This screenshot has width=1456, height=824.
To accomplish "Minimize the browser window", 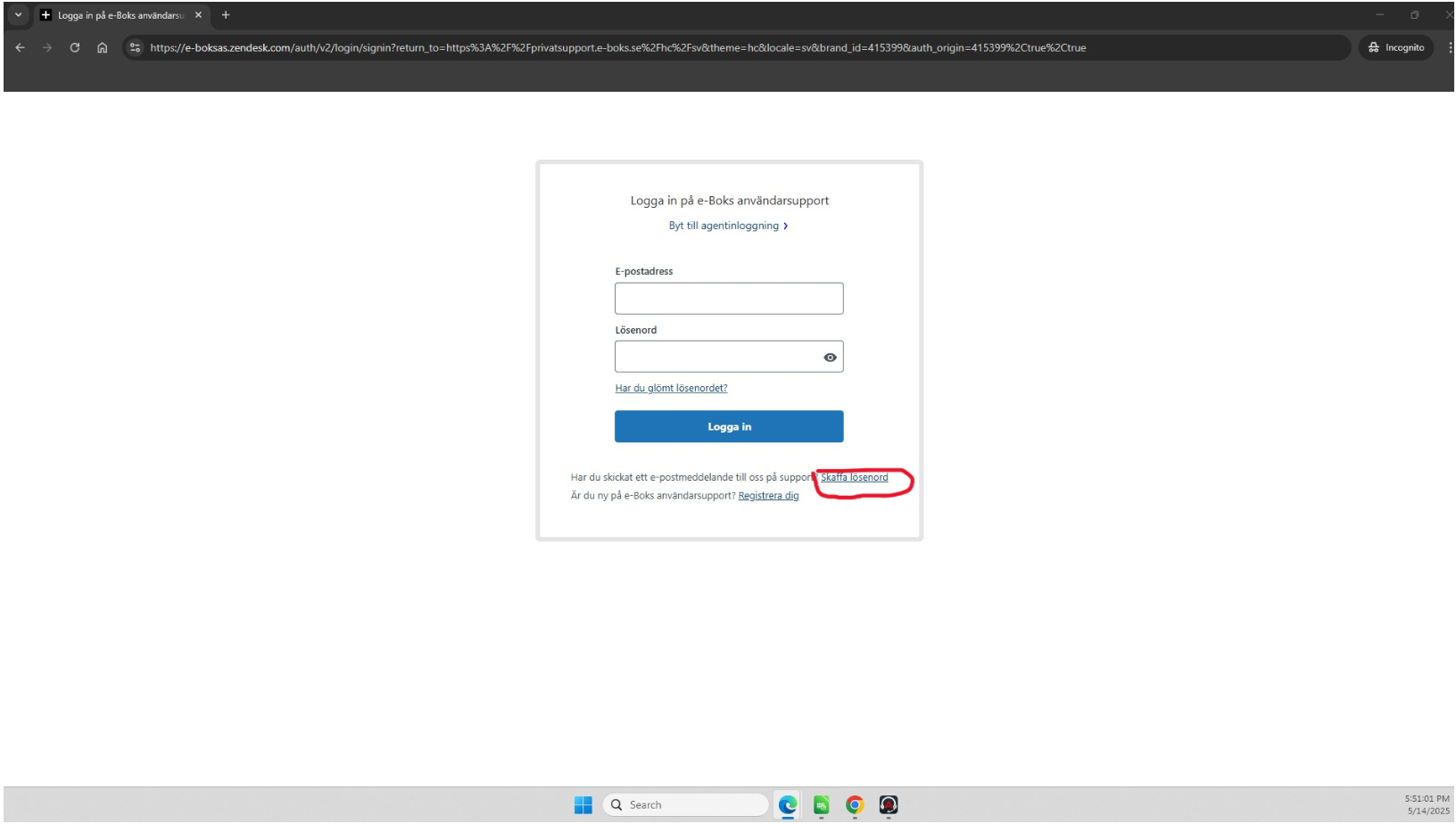I will 1379,15.
